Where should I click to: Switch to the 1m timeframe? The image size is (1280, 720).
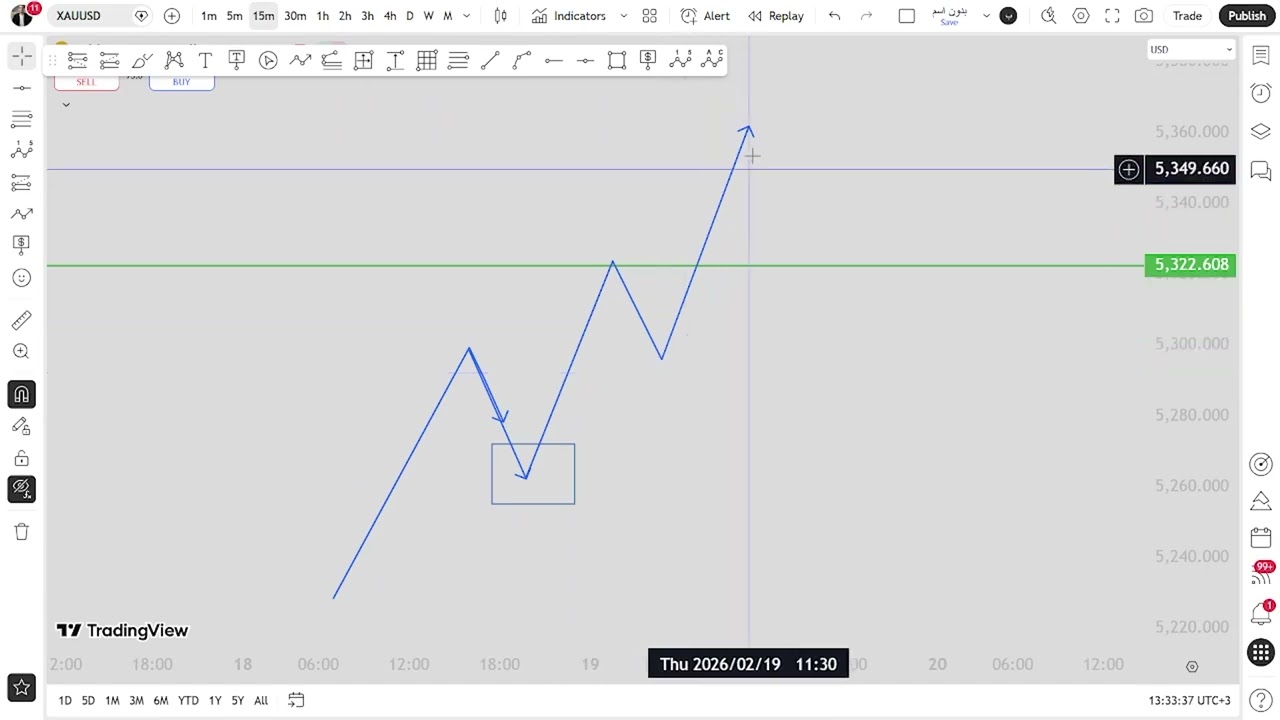(209, 16)
